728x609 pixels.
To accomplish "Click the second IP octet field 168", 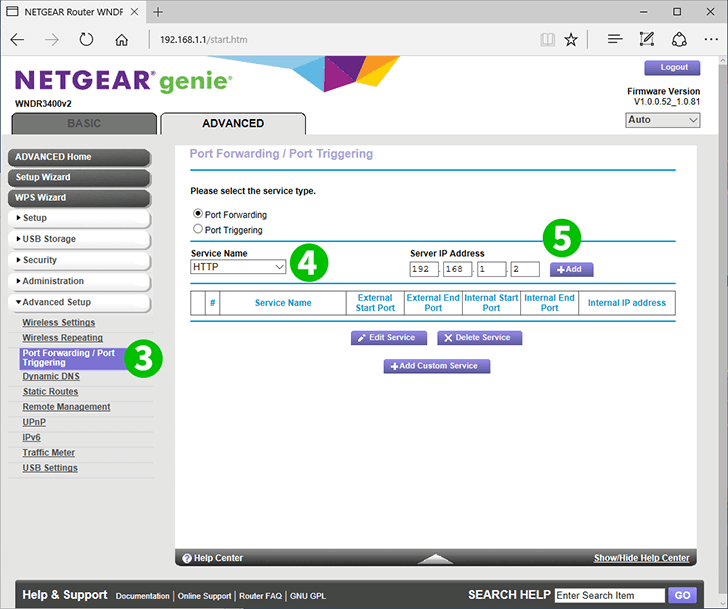I will 457,269.
